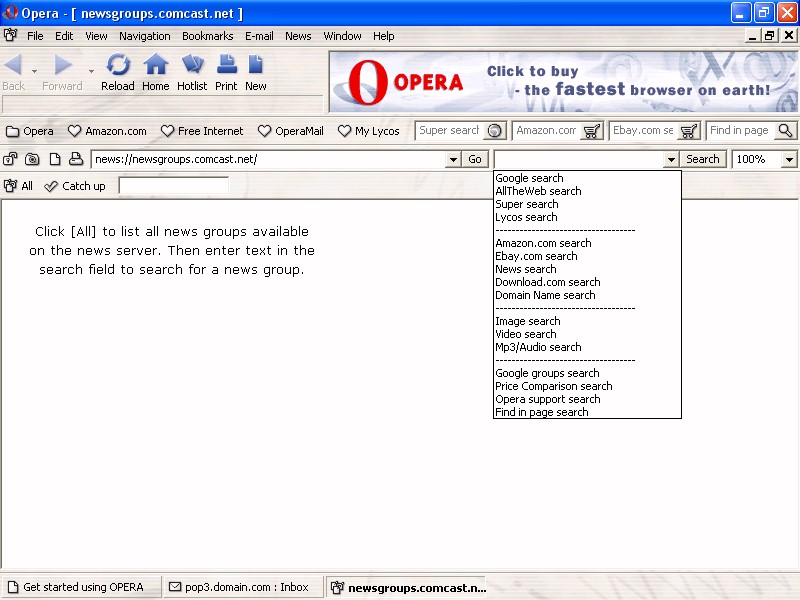
Task: Open the Navigation menu
Action: (145, 36)
